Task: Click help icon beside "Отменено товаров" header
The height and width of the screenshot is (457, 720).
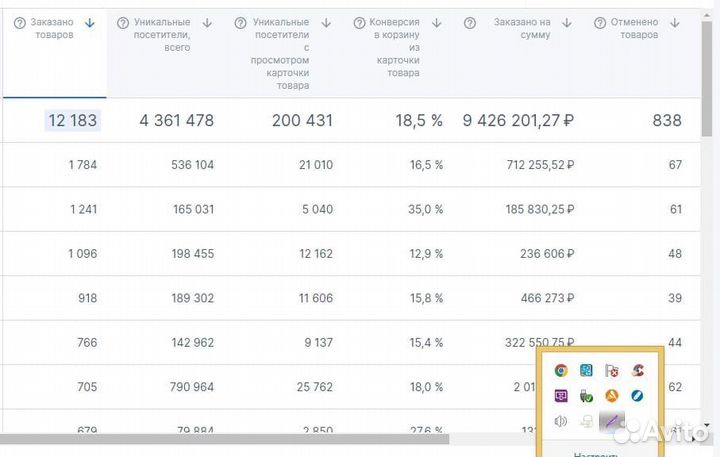Action: [x=598, y=23]
